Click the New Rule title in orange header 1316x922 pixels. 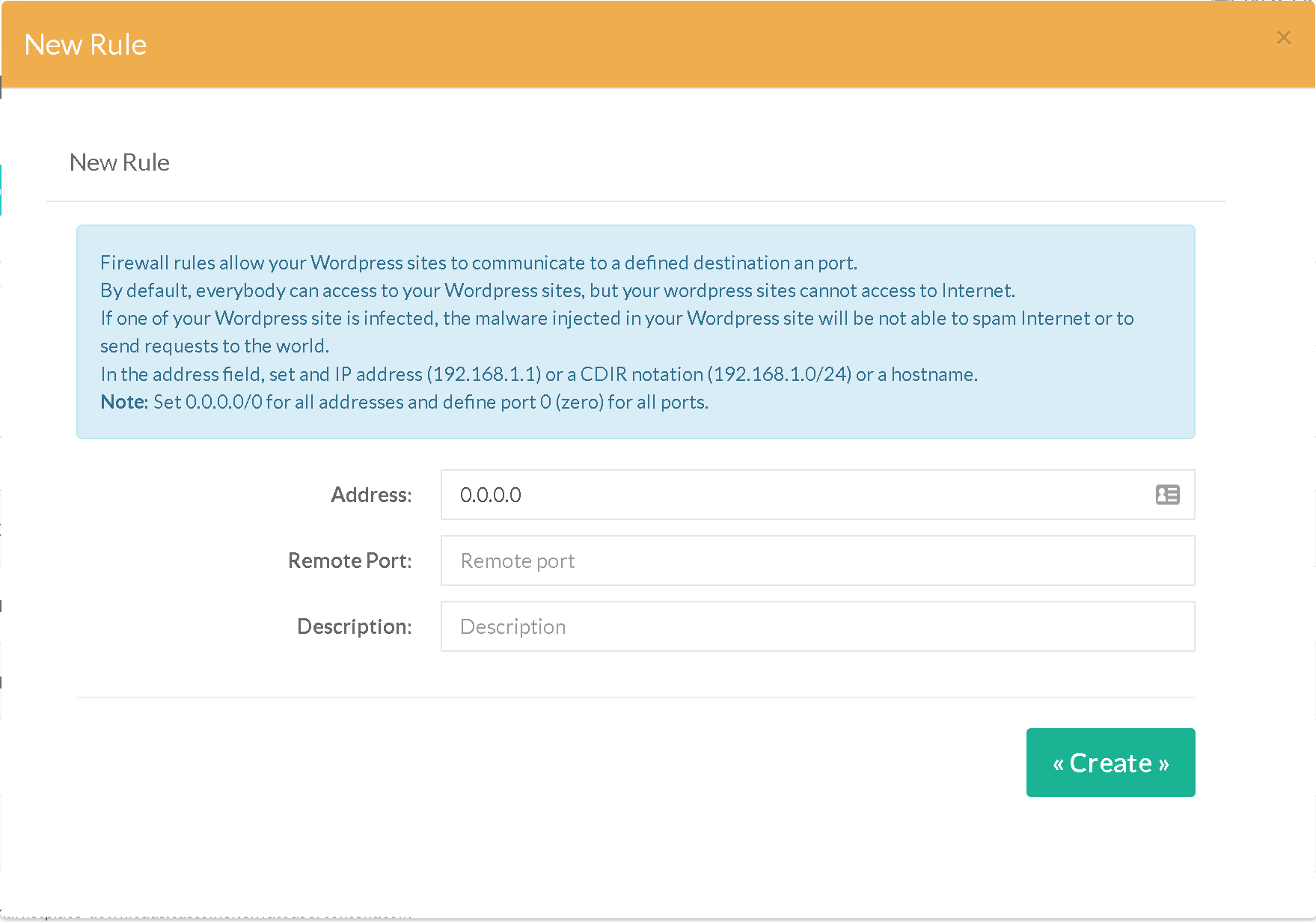pyautogui.click(x=85, y=45)
